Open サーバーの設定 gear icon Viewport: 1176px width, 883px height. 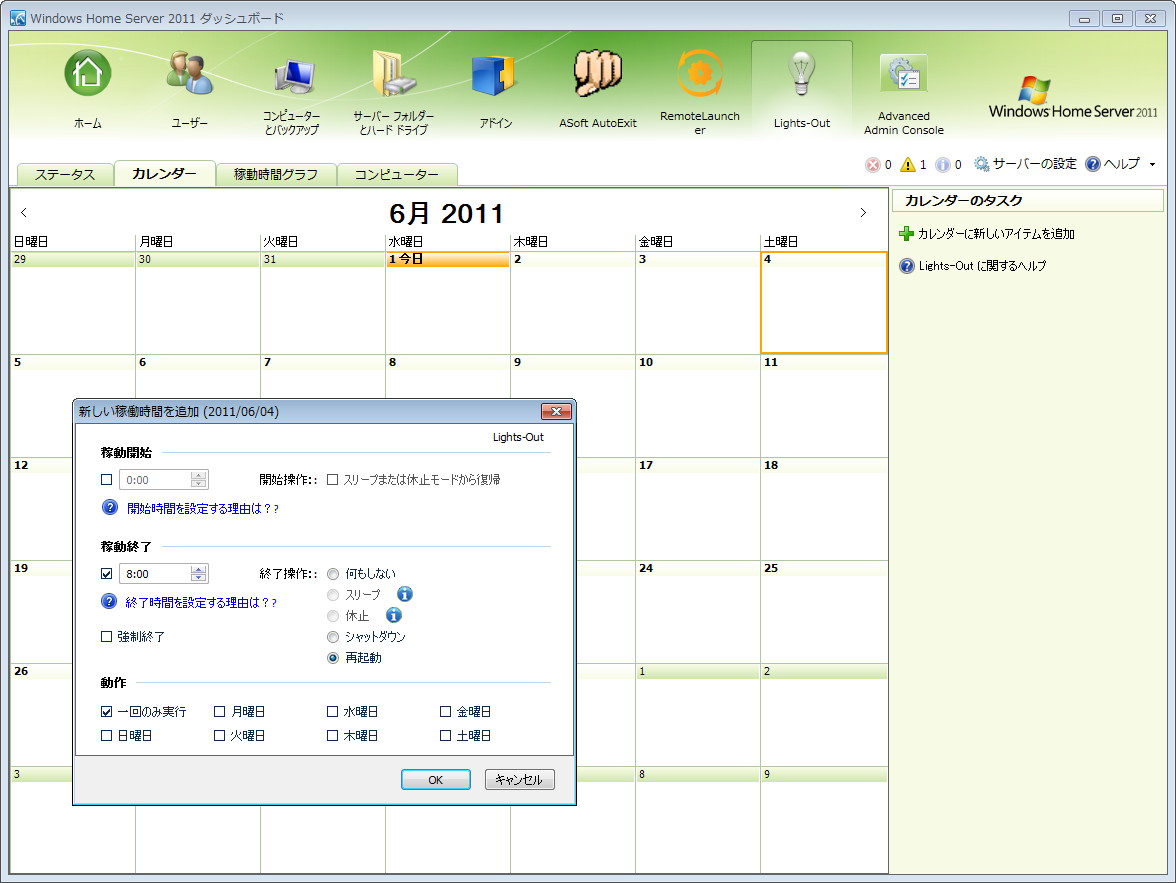(981, 164)
